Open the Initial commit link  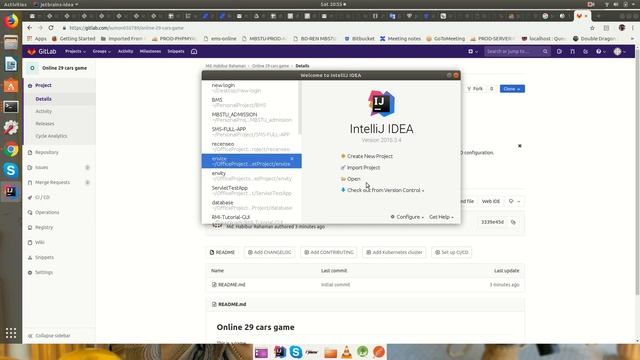coord(335,284)
